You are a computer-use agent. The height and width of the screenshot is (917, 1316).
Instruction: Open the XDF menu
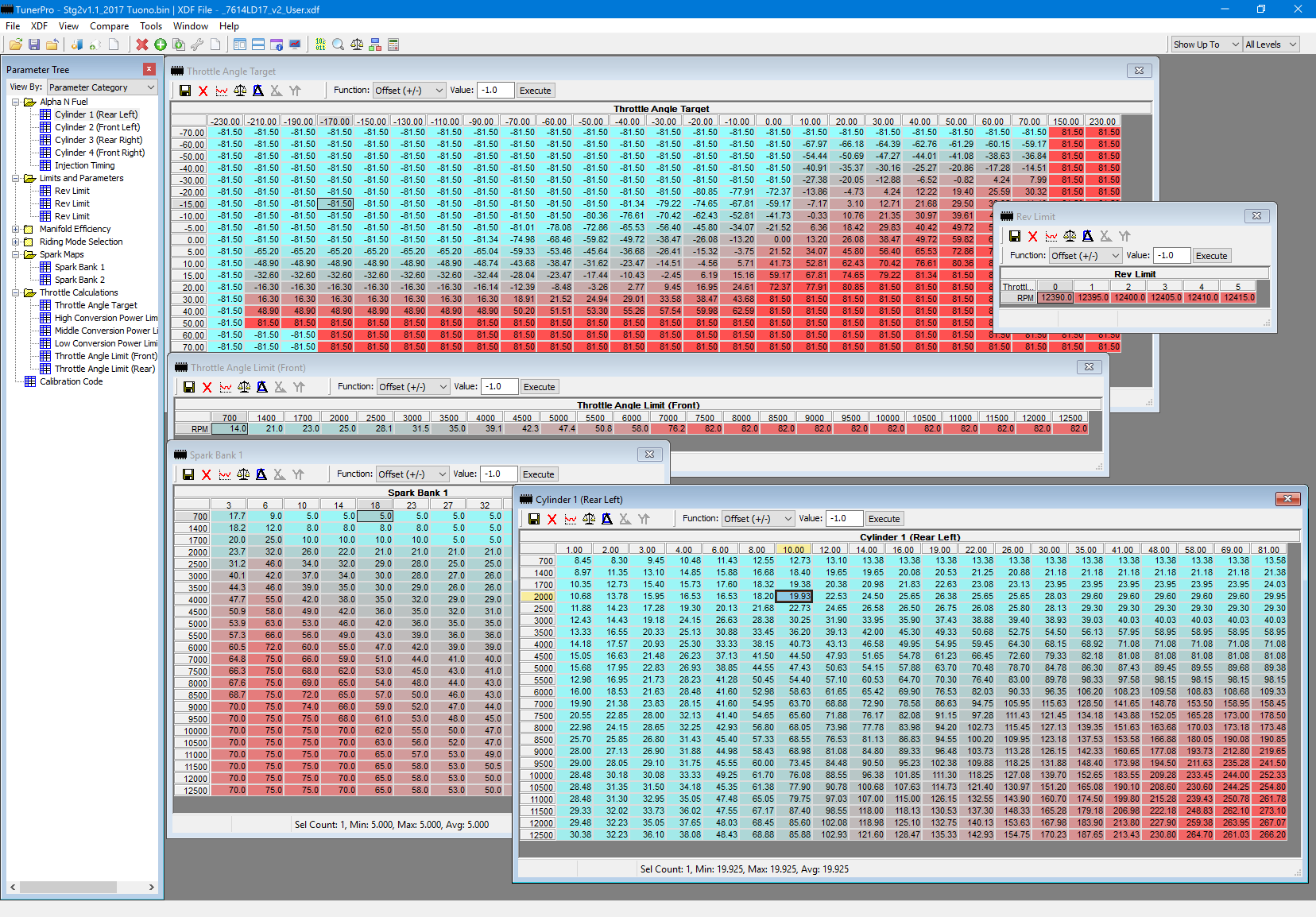coord(39,26)
